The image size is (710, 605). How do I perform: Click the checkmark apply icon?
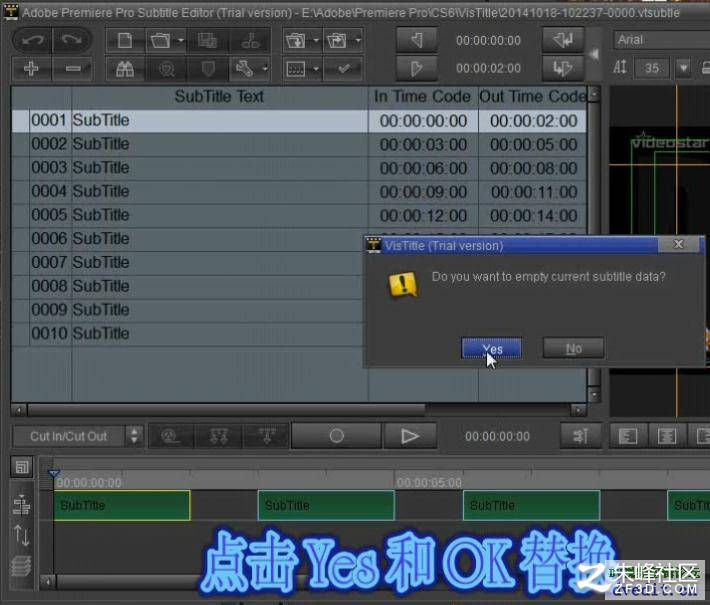pyautogui.click(x=344, y=69)
